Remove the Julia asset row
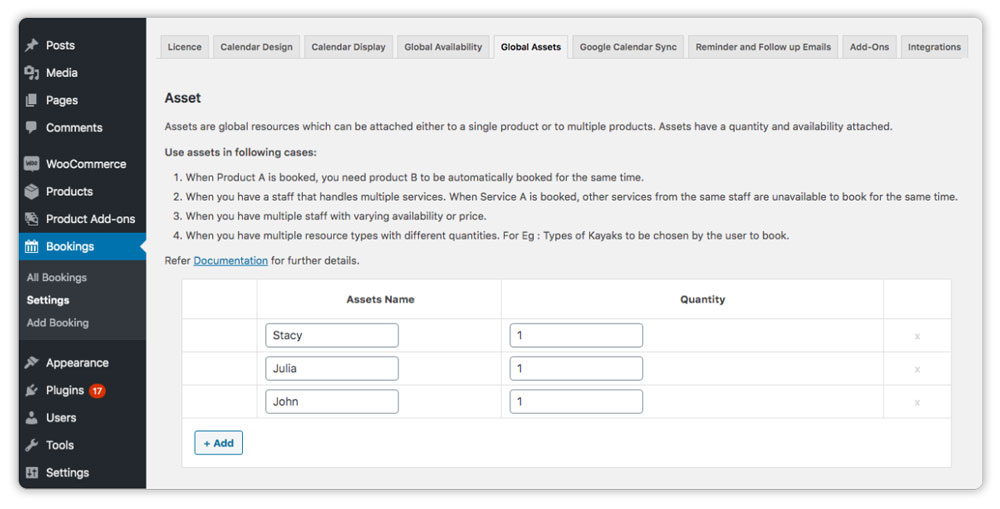1000x509 pixels. coord(917,369)
